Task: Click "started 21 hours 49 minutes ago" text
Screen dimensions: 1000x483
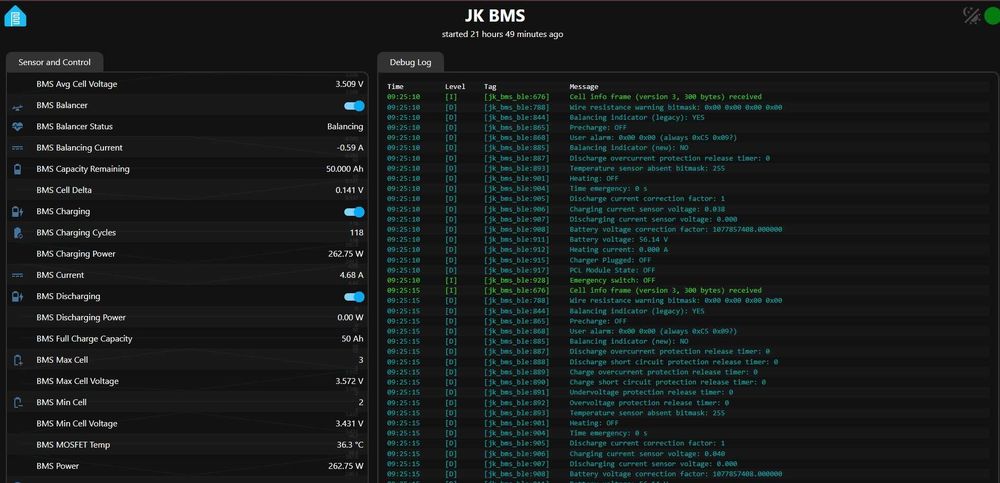Action: [503, 34]
